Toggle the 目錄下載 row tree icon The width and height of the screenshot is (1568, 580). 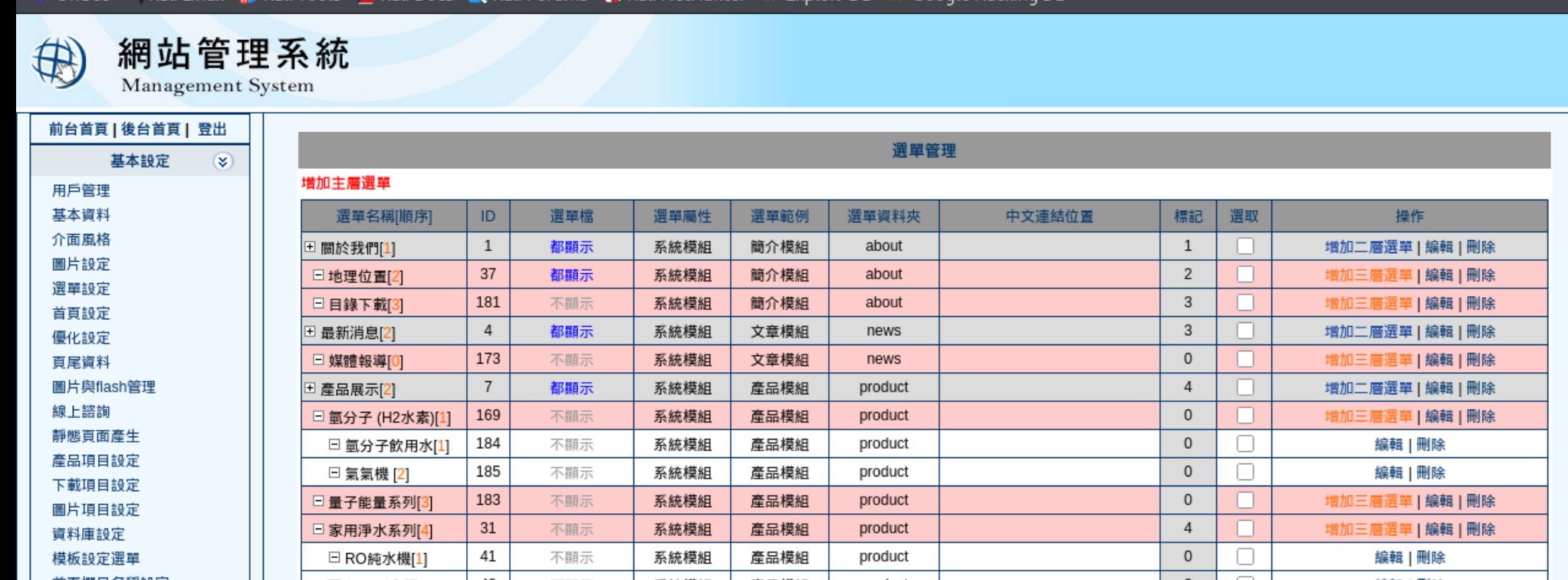[x=318, y=303]
